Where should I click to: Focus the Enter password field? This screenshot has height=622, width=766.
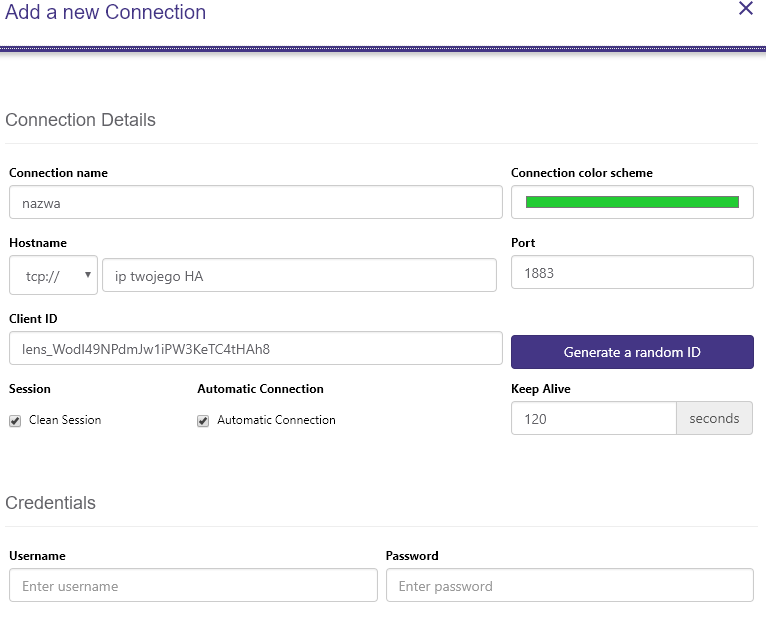(x=569, y=586)
